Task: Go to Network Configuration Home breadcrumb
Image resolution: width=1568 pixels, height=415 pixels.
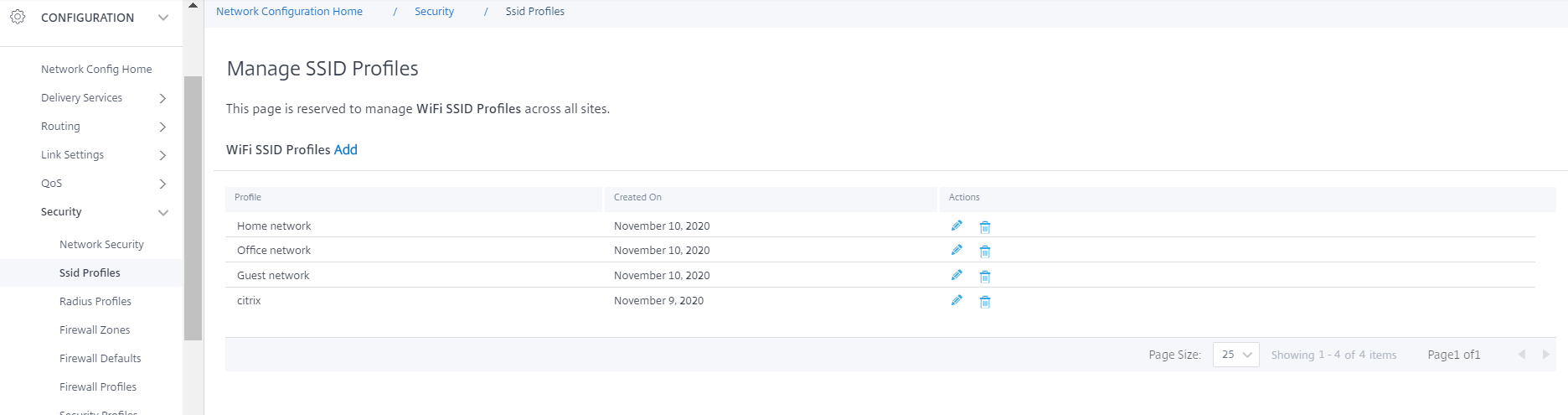Action: click(289, 12)
